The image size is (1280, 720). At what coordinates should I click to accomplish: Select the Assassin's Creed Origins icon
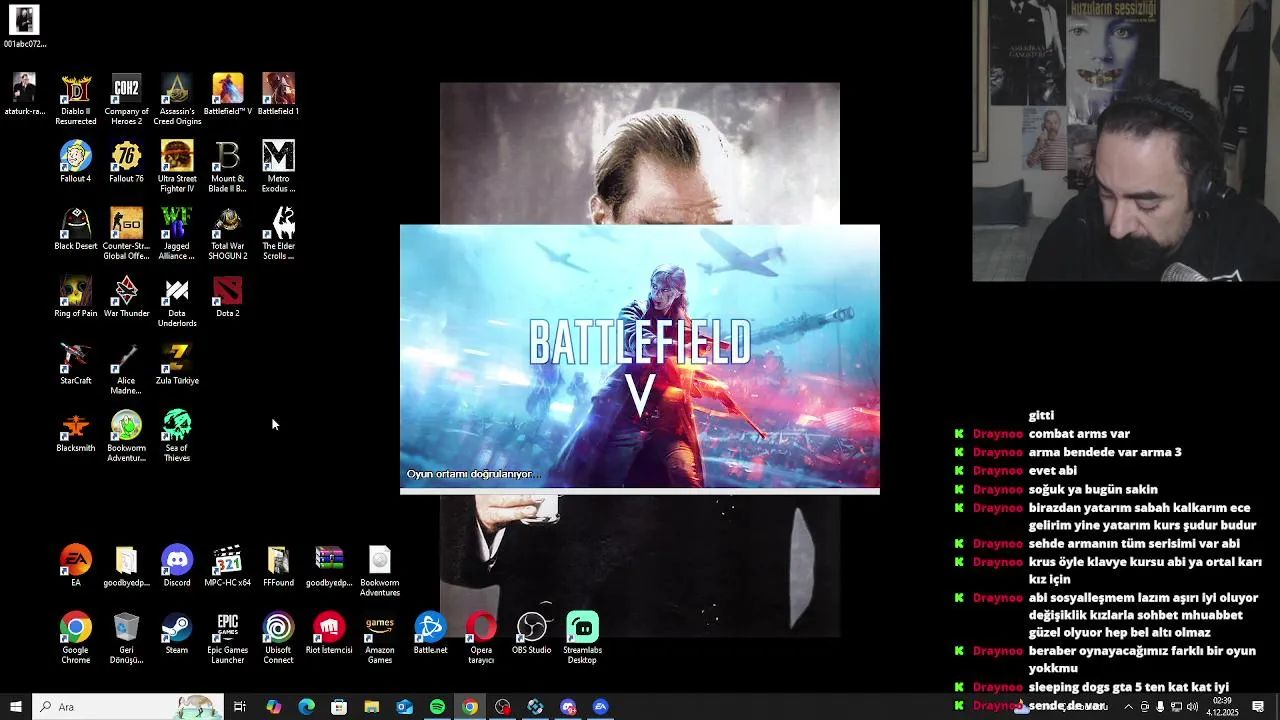177,99
